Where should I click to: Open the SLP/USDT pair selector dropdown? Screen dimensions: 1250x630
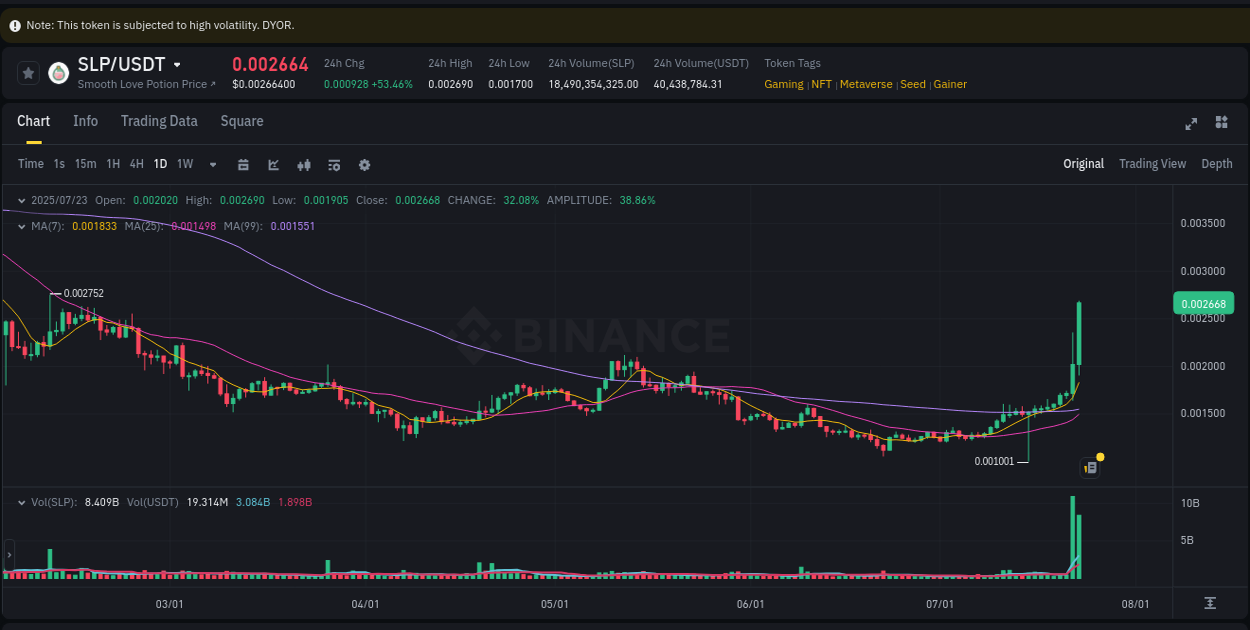[x=178, y=63]
